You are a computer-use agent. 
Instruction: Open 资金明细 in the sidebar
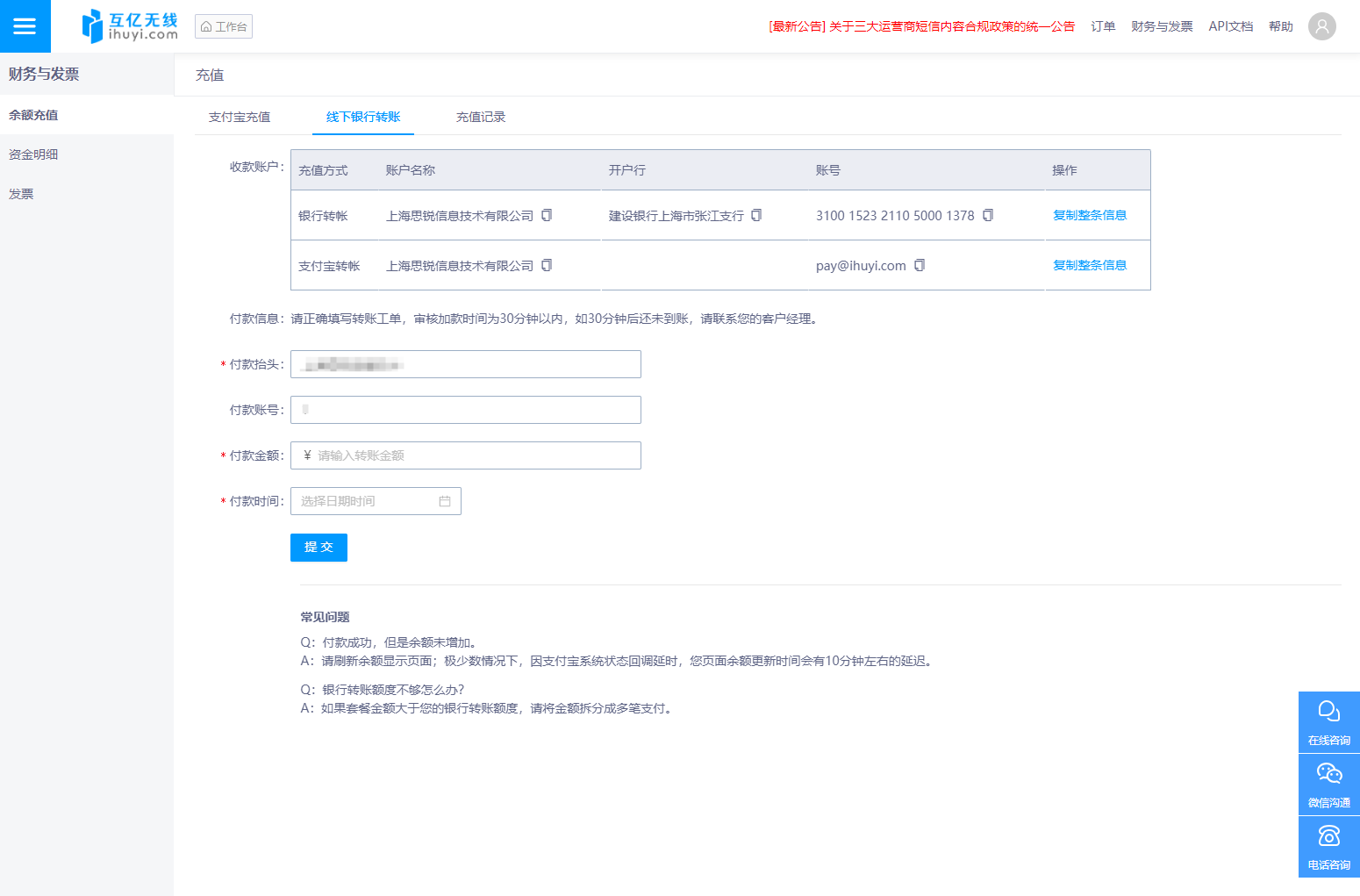pos(33,154)
